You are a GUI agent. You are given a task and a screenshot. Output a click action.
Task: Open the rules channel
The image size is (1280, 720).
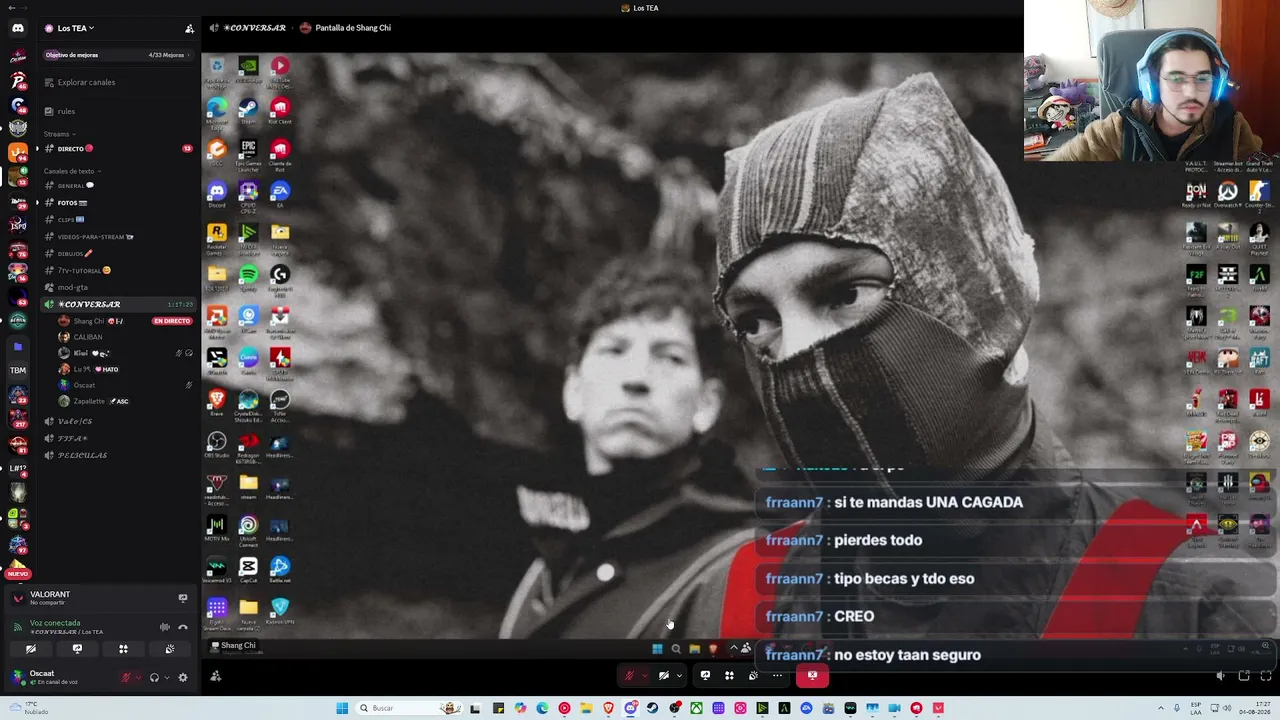[117, 111]
